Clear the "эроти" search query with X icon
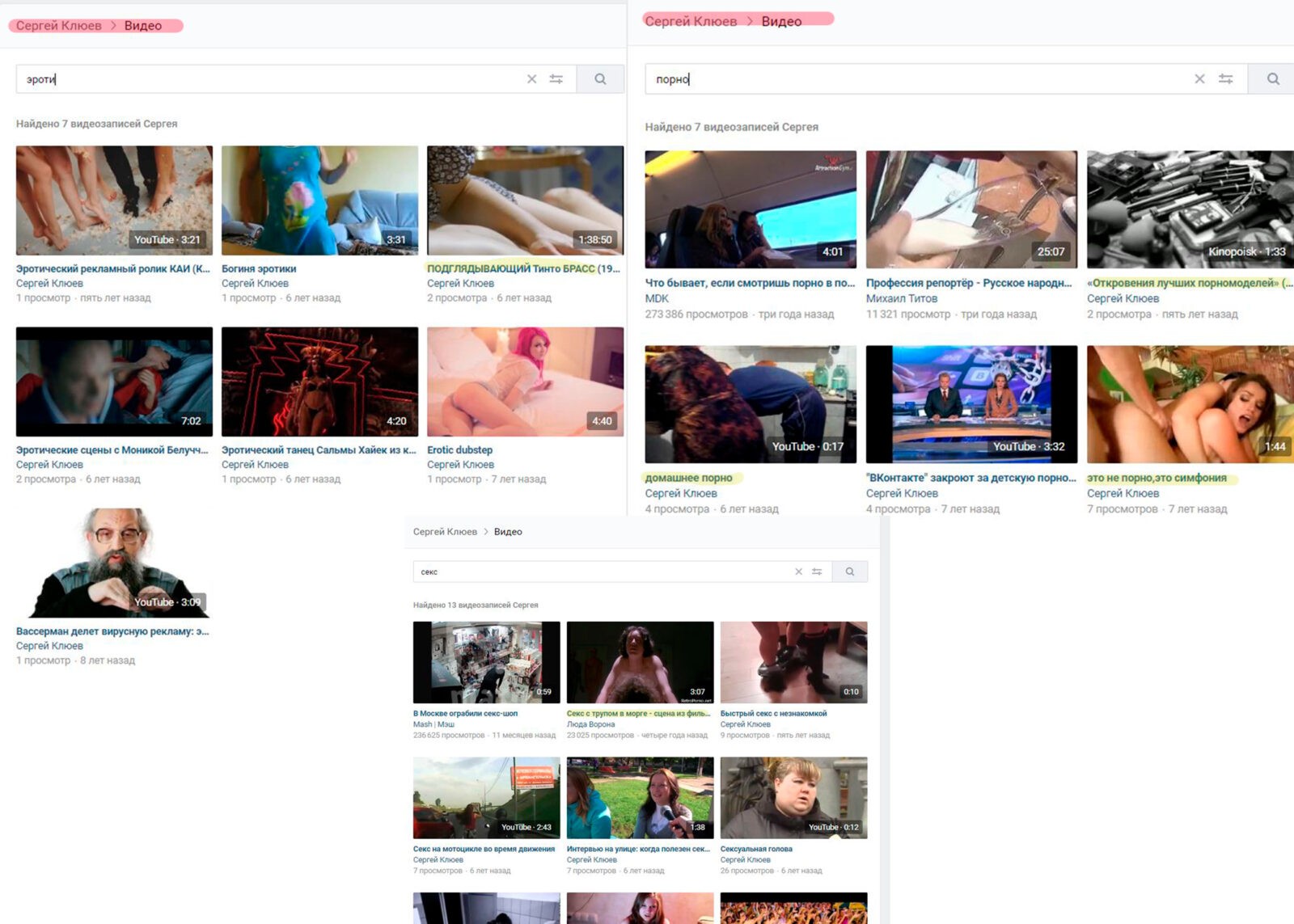 531,79
